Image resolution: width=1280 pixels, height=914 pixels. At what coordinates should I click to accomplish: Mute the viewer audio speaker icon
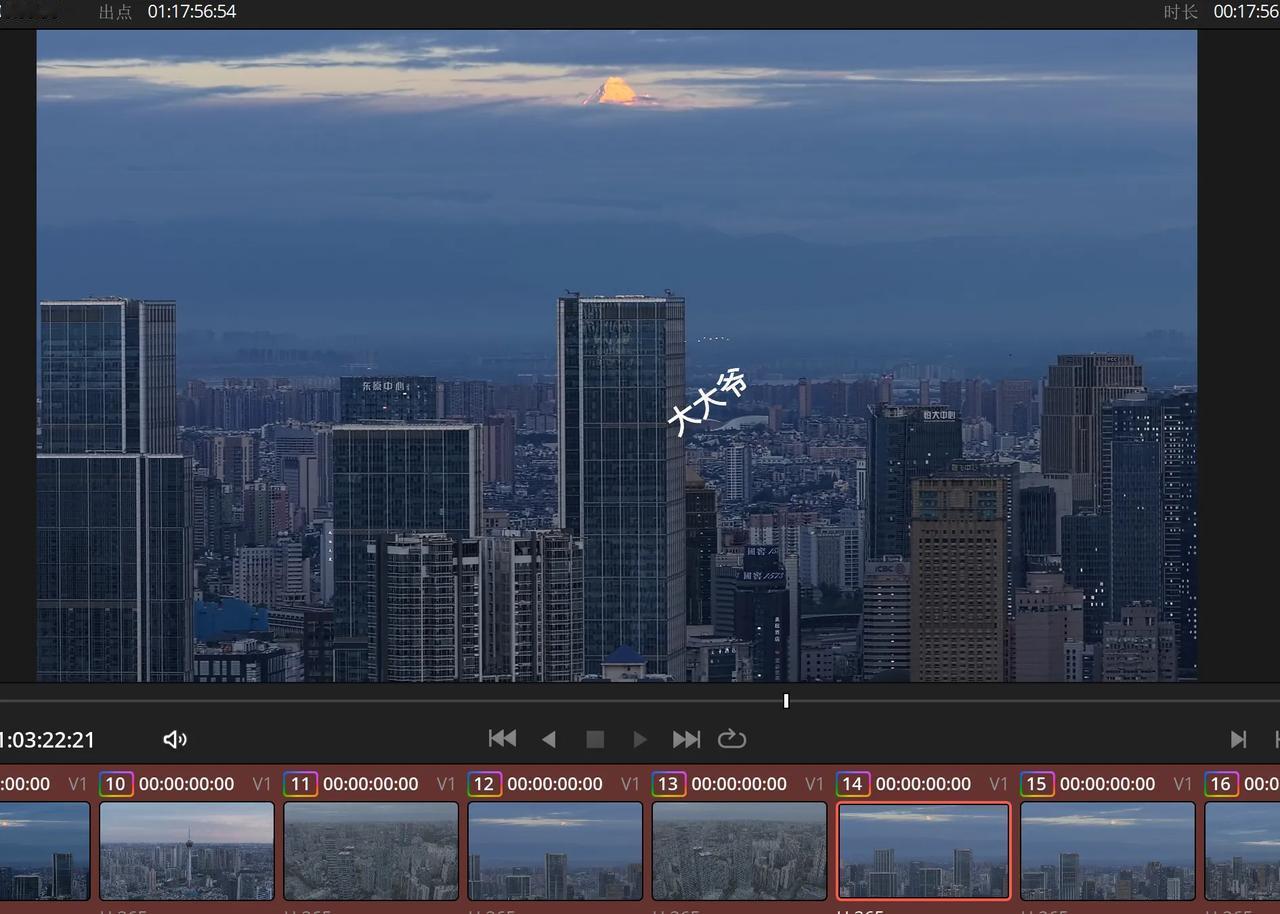point(175,739)
